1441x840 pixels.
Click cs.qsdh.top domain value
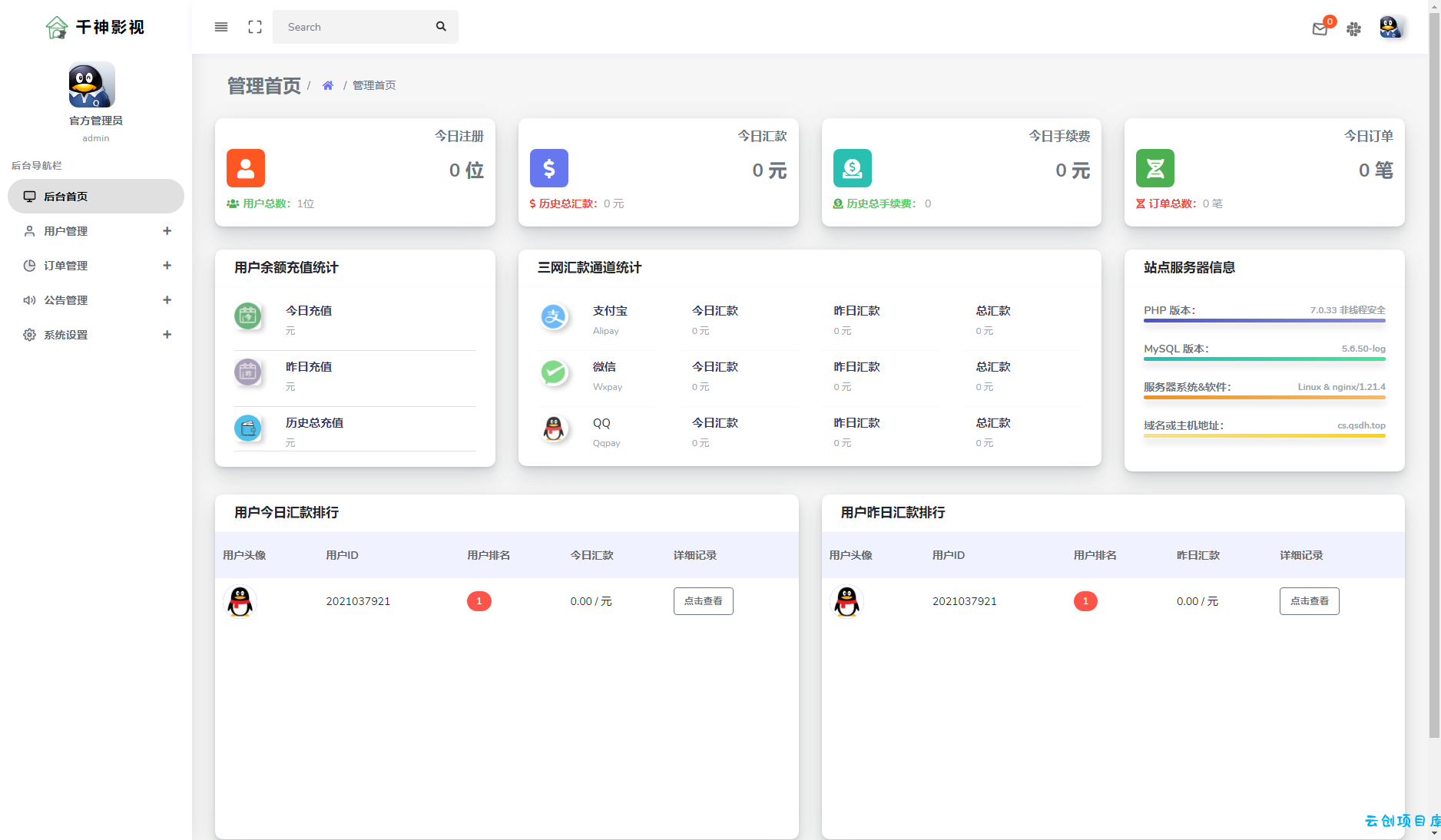tap(1361, 425)
